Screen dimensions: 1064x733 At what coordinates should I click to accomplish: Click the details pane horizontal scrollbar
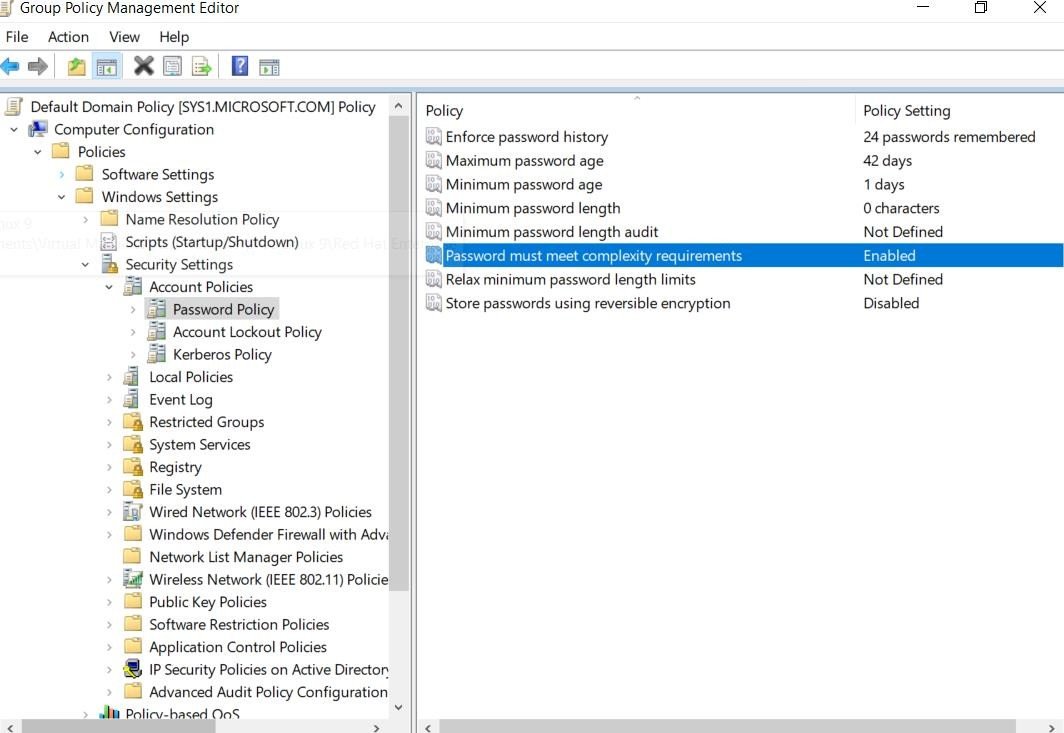coord(727,727)
